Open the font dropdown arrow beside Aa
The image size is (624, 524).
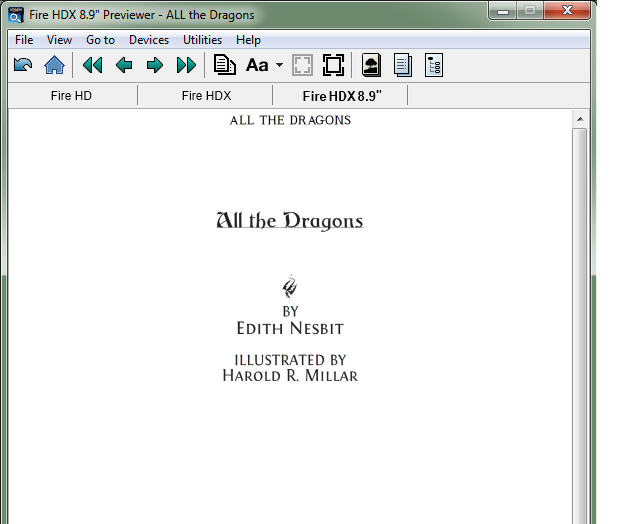pos(279,65)
